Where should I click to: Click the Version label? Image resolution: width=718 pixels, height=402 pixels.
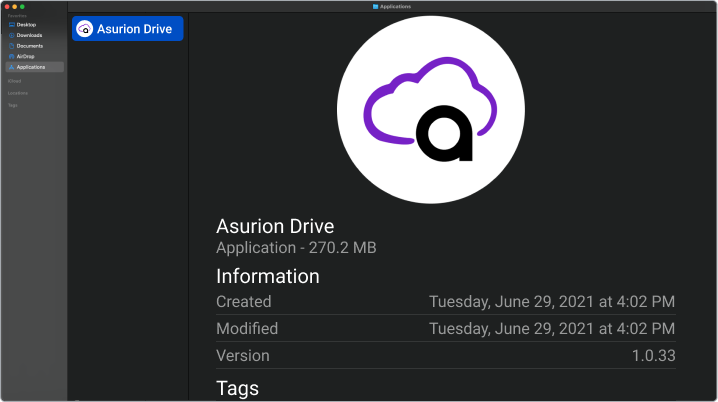[243, 355]
